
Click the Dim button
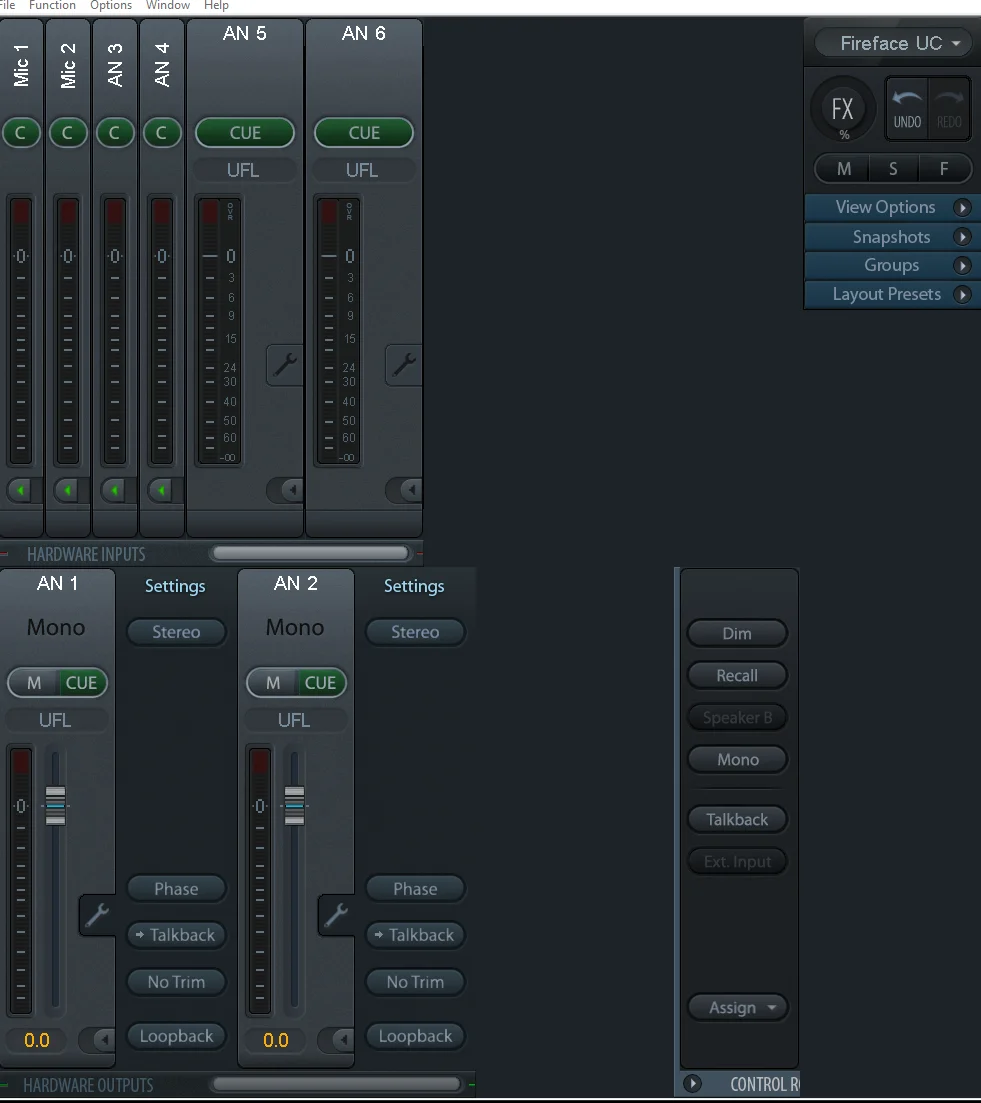point(737,634)
